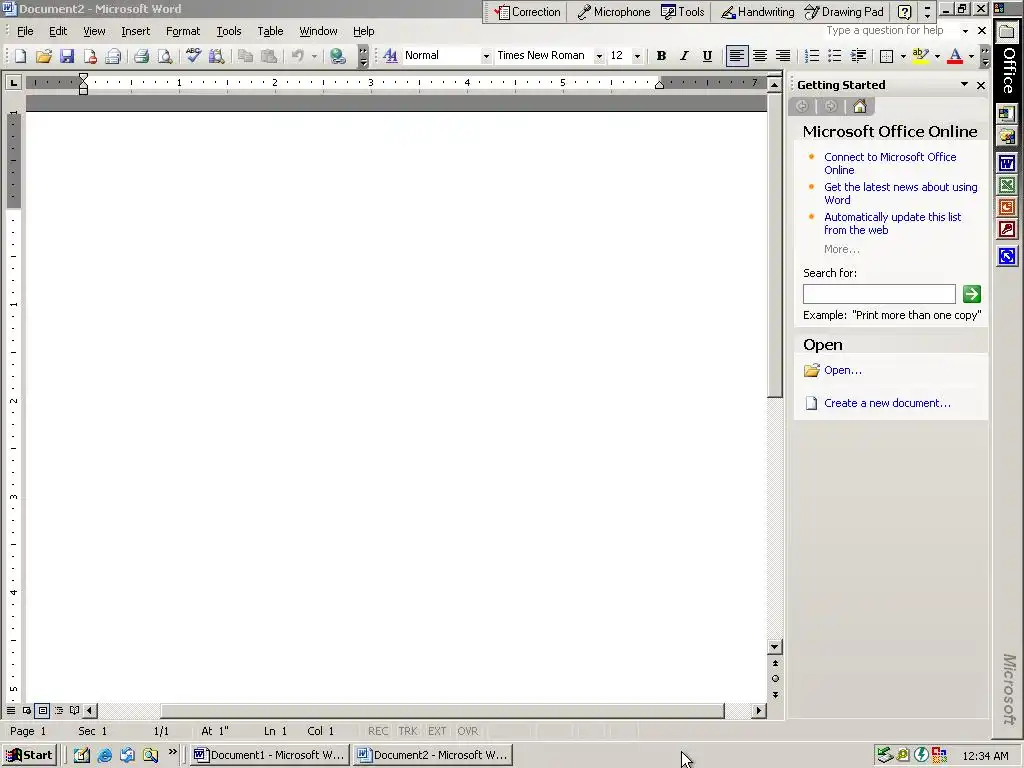The width and height of the screenshot is (1024, 768).
Task: Toggle the REC macro recording indicator
Action: [377, 731]
